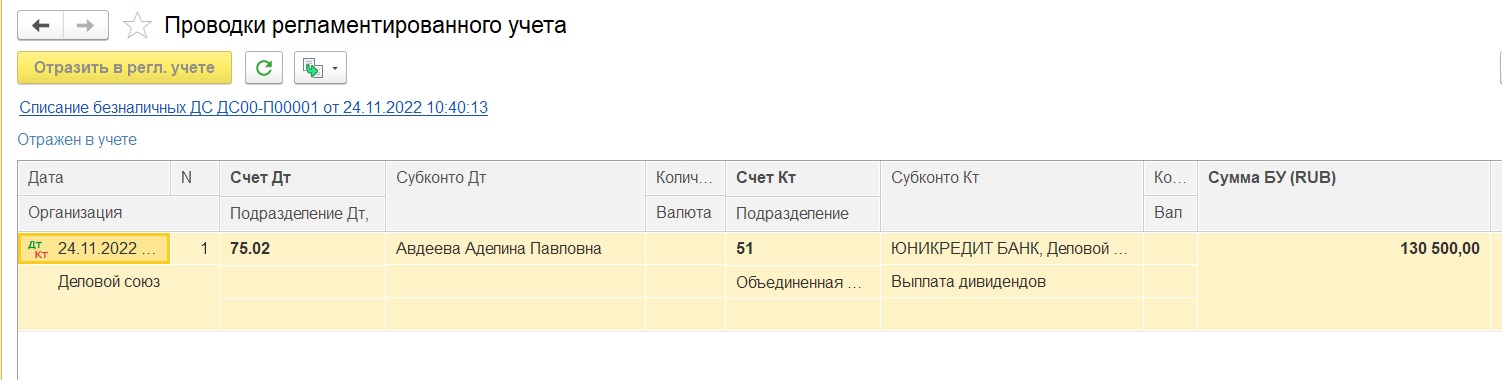The width and height of the screenshot is (1502, 380).
Task: Click the Отразить в регл. учете button
Action: click(125, 68)
